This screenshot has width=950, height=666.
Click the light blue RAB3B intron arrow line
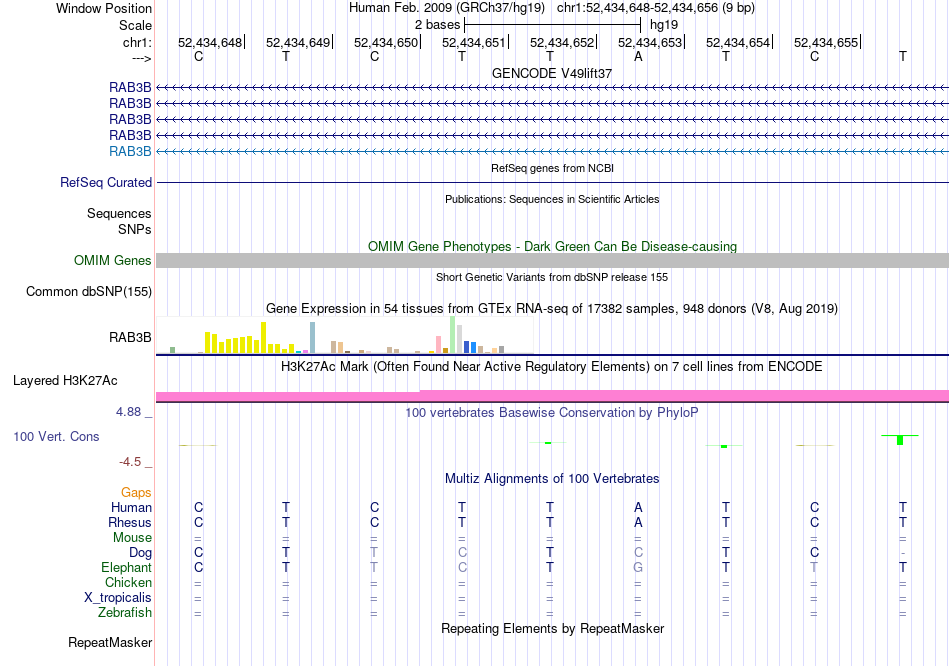(x=552, y=152)
